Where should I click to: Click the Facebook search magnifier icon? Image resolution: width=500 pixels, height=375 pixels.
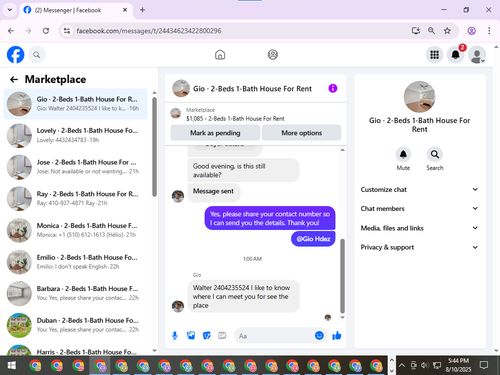37,55
